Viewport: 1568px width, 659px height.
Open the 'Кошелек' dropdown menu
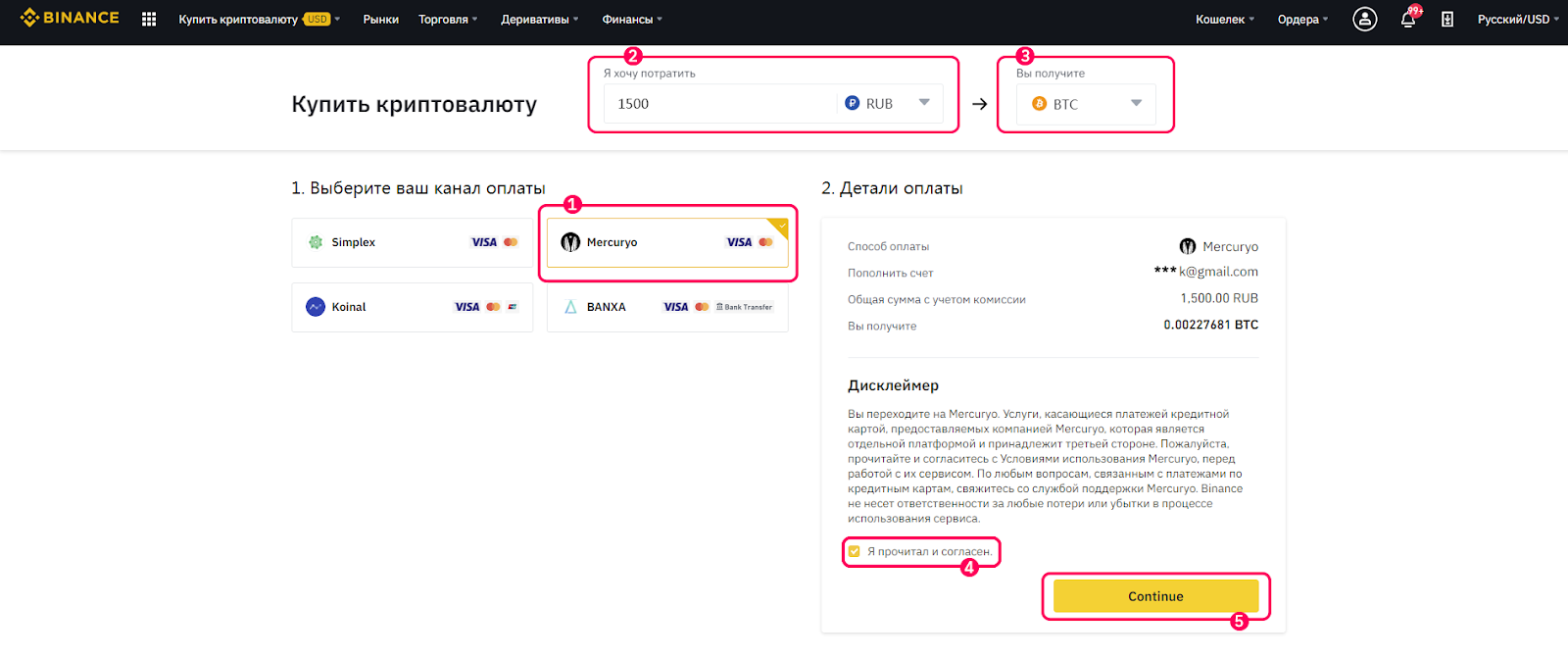pos(1225,19)
